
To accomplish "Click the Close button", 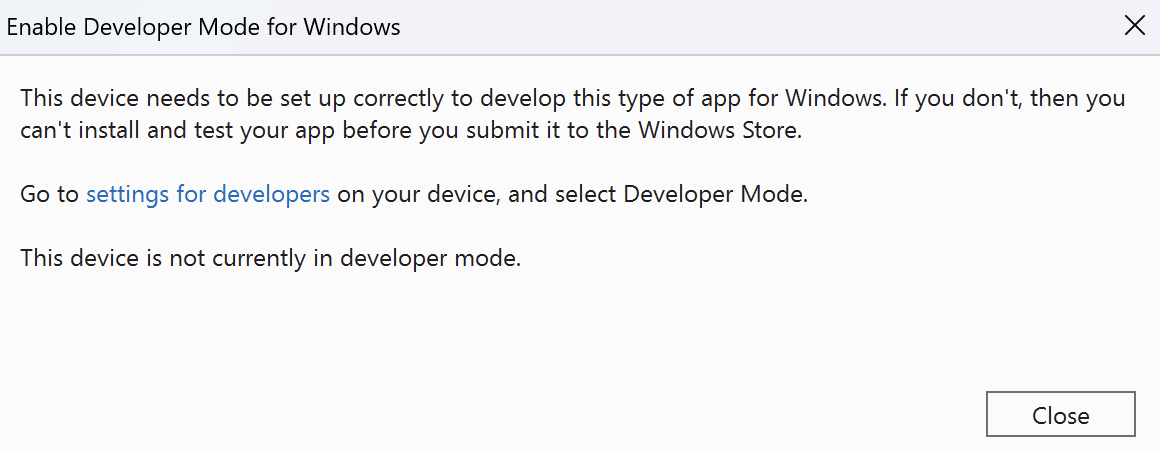I will coord(1060,414).
